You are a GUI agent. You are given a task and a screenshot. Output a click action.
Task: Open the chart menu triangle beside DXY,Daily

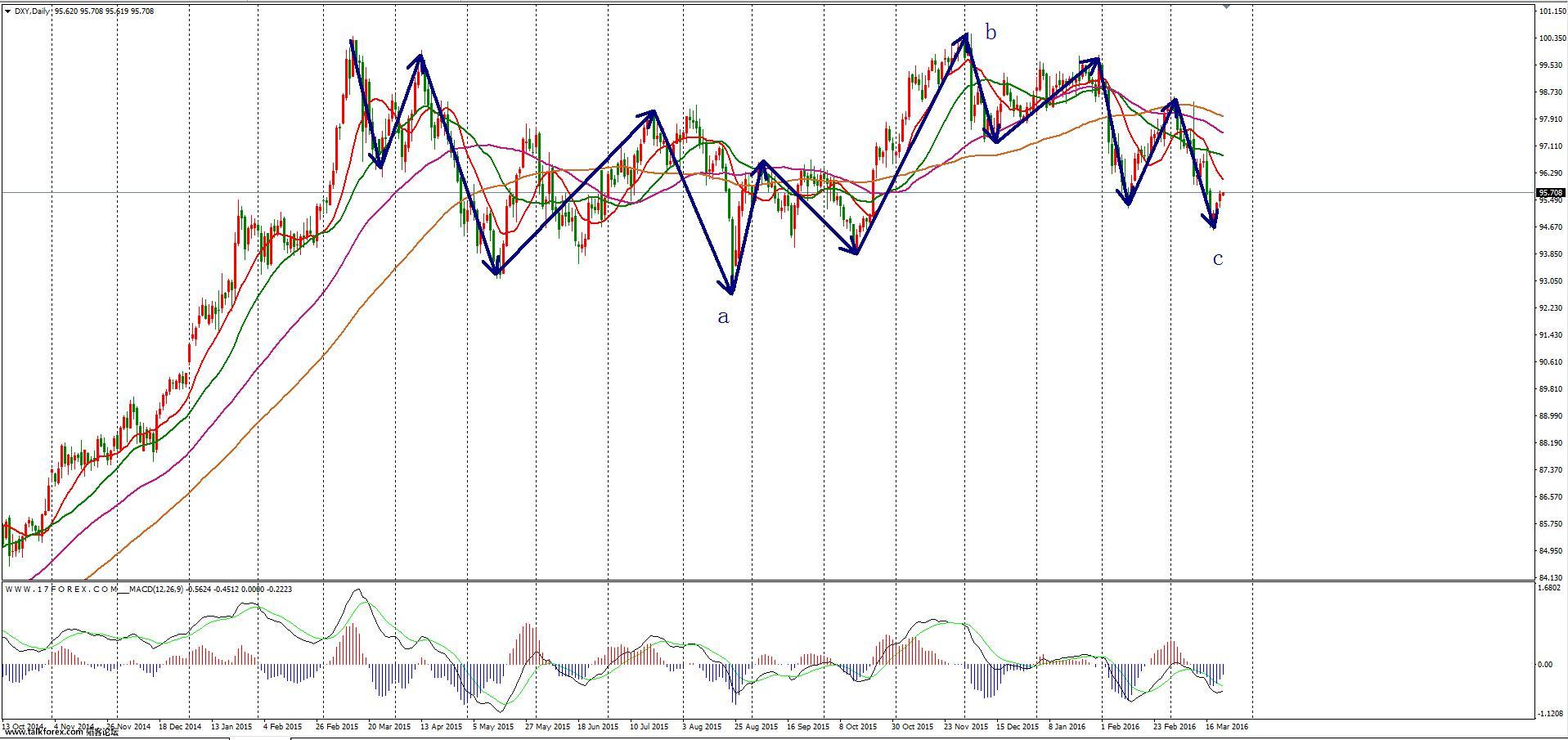point(7,11)
